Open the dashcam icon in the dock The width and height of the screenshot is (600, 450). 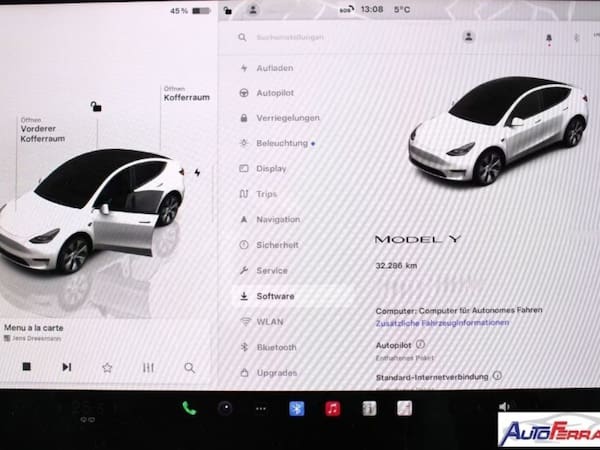click(225, 409)
